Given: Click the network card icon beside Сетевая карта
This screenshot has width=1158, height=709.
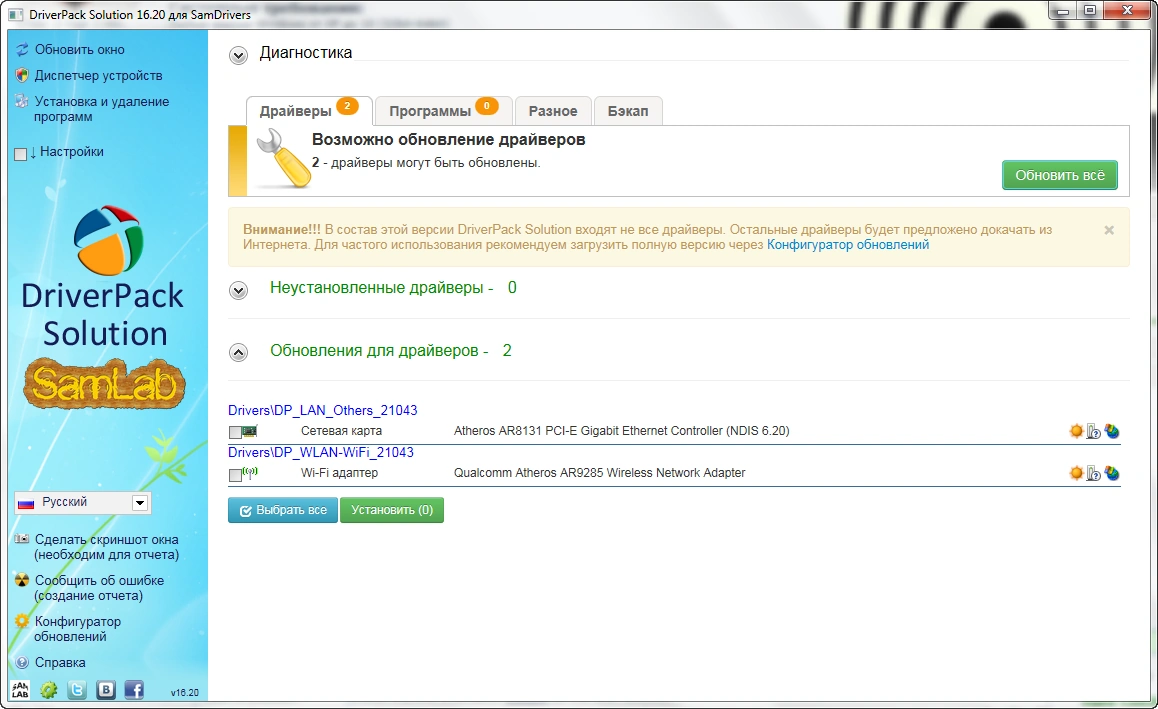Looking at the screenshot, I should 250,431.
